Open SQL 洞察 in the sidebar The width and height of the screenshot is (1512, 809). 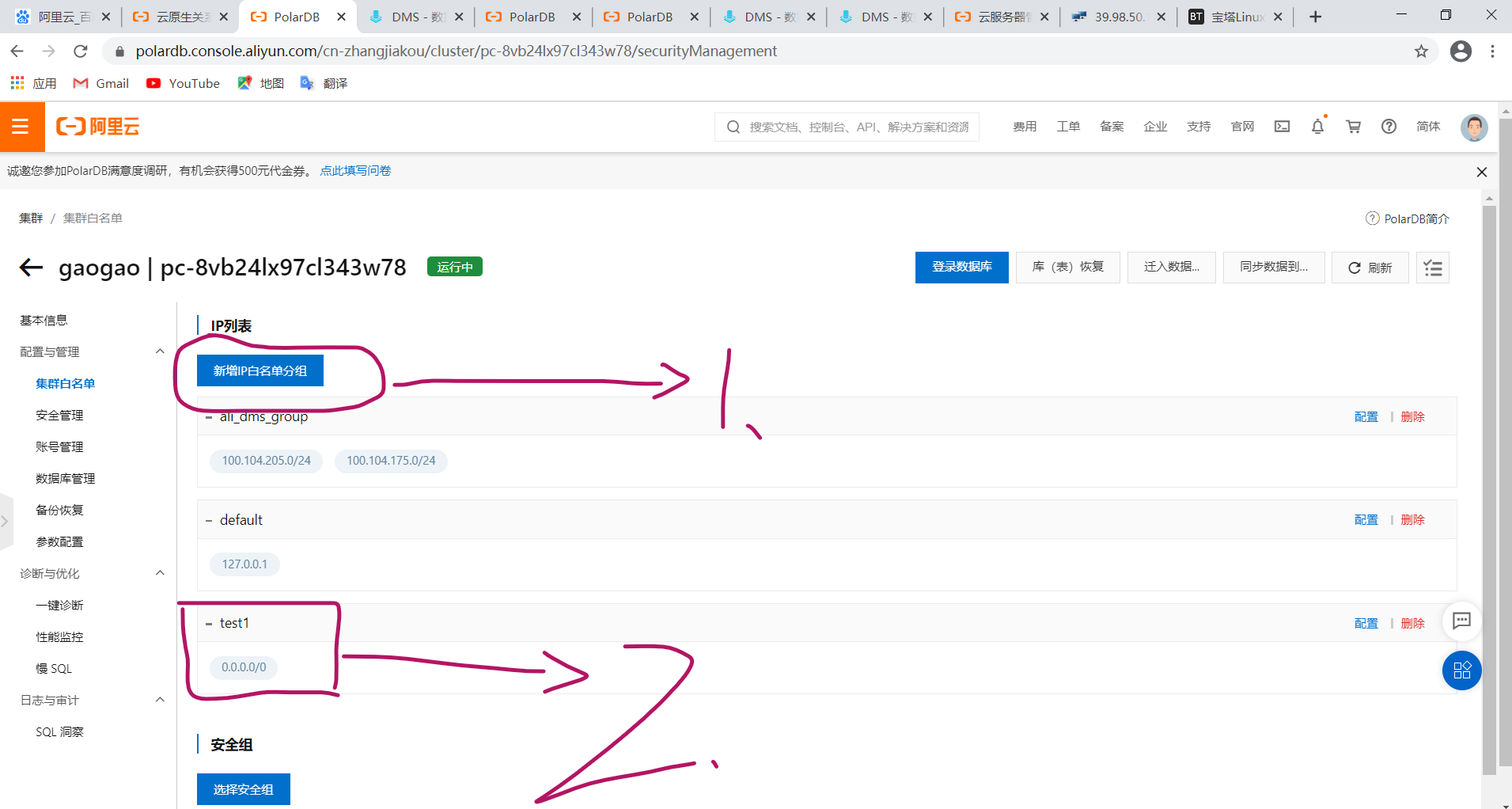pyautogui.click(x=59, y=731)
